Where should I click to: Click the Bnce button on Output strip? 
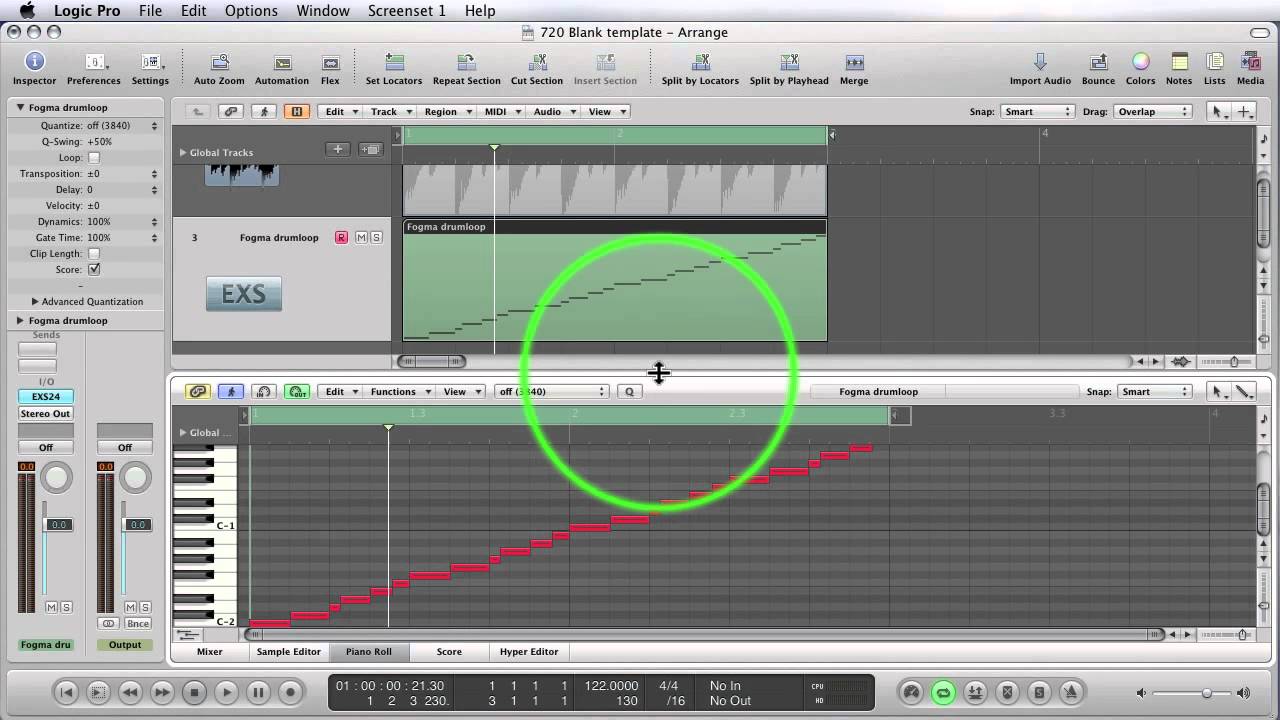(138, 623)
